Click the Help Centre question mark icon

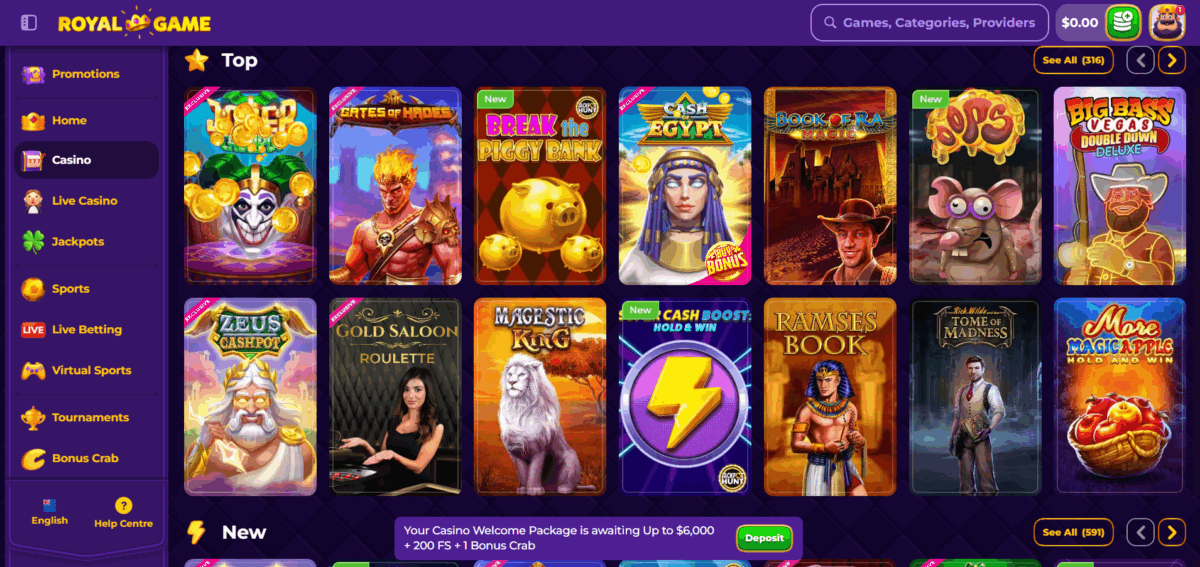click(x=123, y=505)
